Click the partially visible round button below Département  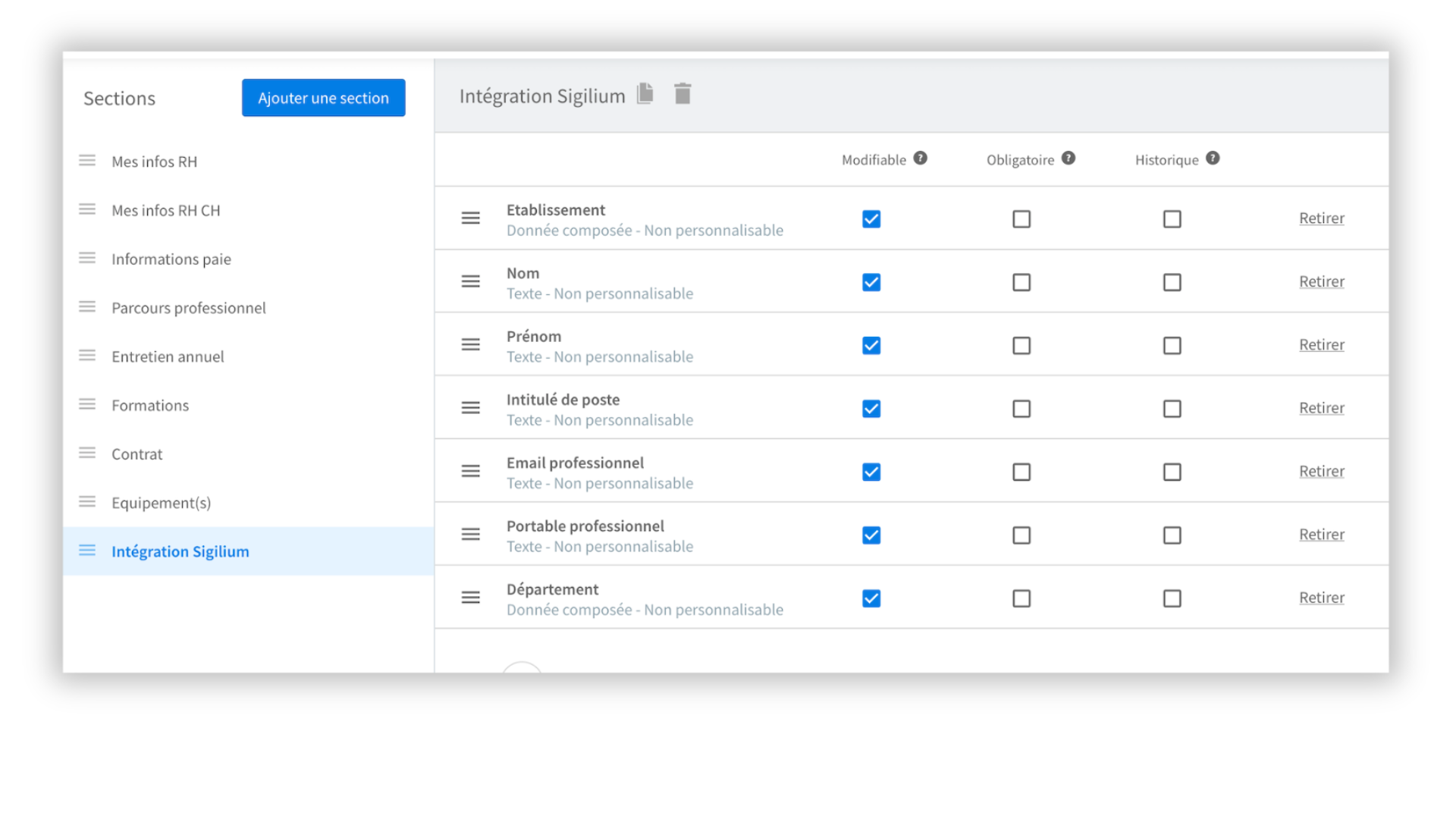522,667
